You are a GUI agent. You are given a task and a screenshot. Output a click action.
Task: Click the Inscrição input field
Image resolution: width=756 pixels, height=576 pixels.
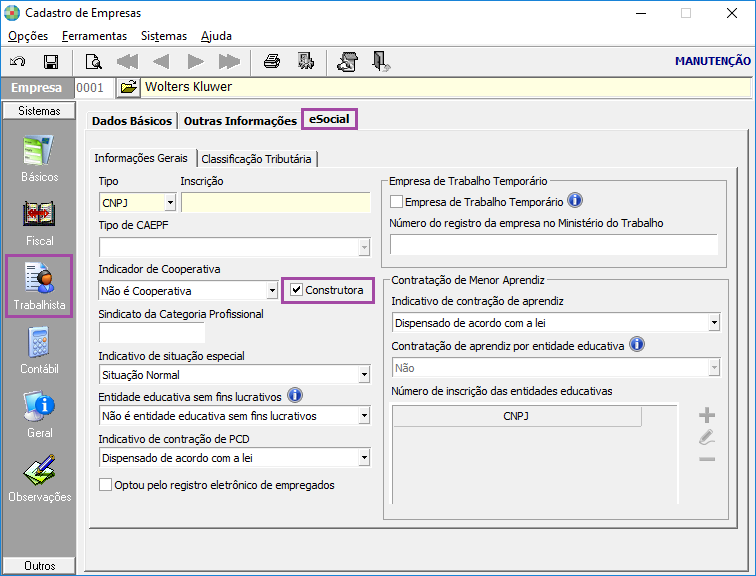(x=276, y=202)
